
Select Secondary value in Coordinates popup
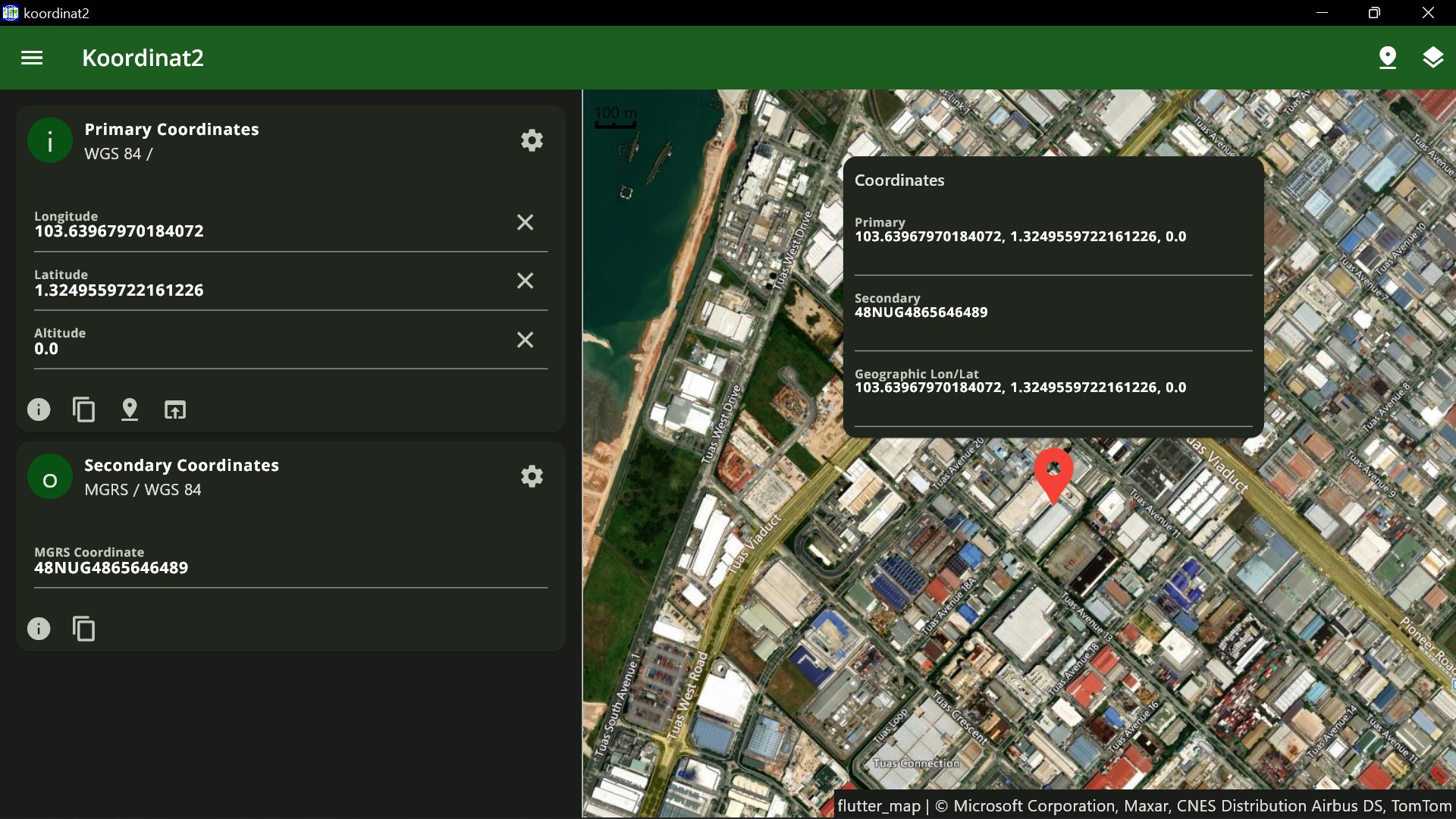[921, 312]
